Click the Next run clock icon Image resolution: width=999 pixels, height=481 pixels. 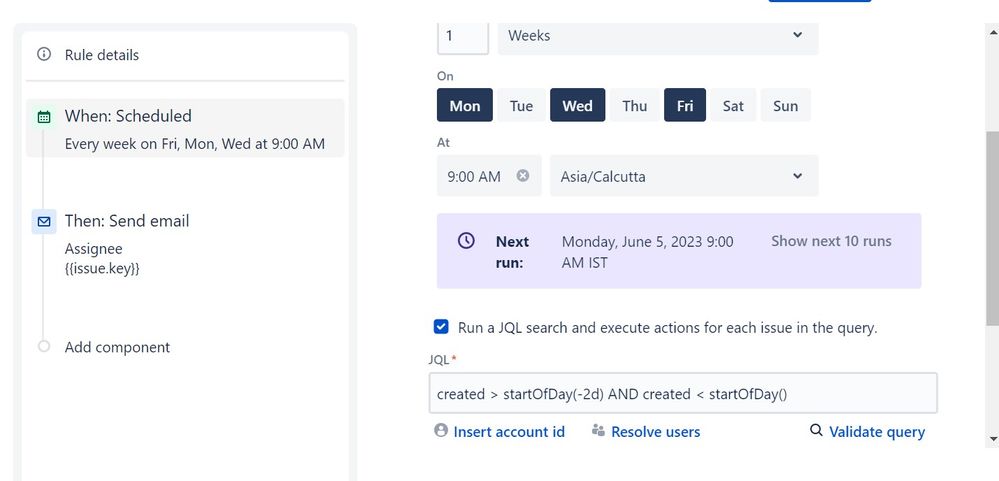point(466,241)
